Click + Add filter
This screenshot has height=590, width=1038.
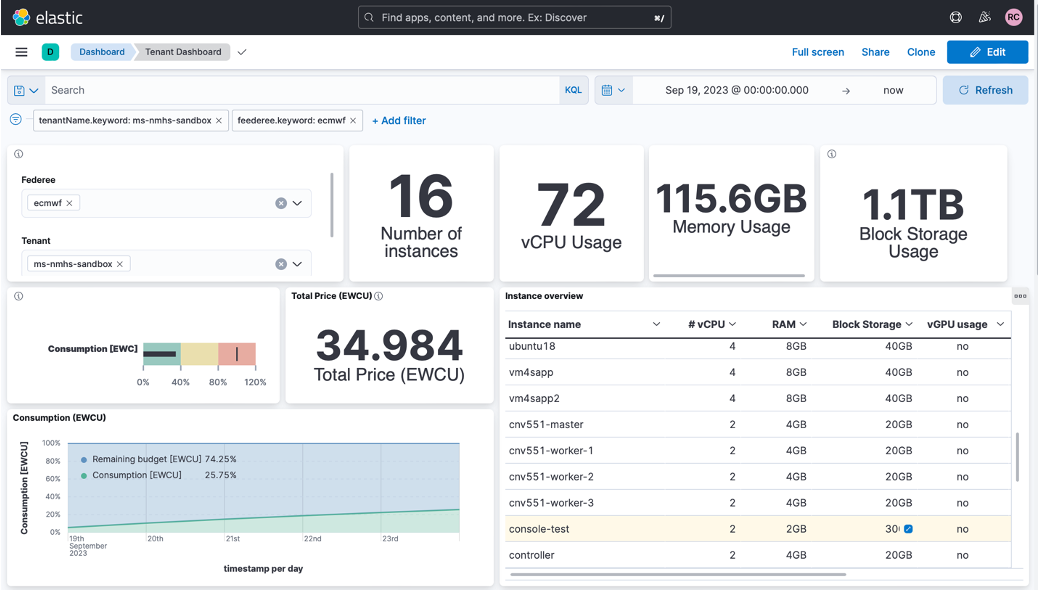[x=399, y=121]
